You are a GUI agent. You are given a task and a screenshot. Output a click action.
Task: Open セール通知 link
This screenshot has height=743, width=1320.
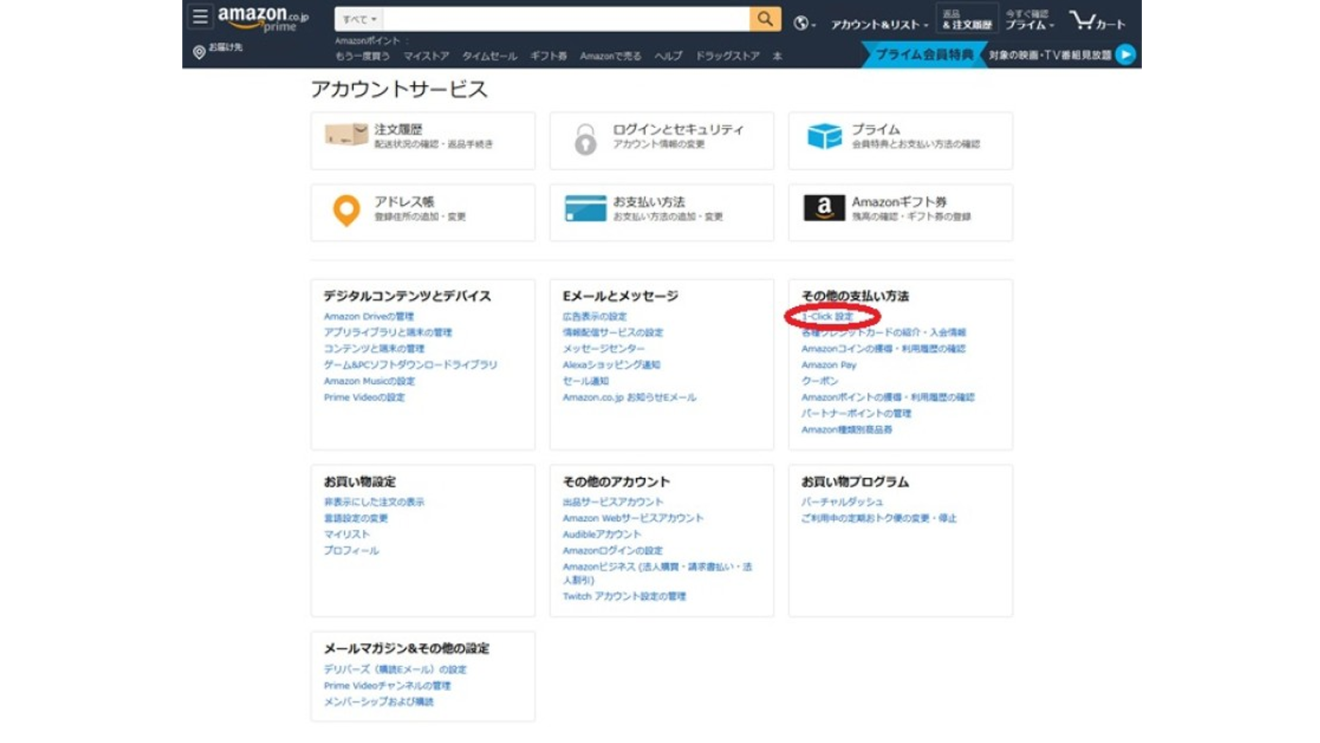tap(586, 381)
